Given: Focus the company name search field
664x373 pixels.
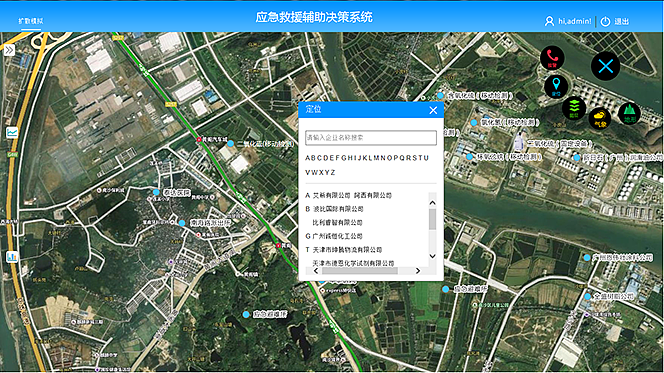Looking at the screenshot, I should click(x=371, y=138).
